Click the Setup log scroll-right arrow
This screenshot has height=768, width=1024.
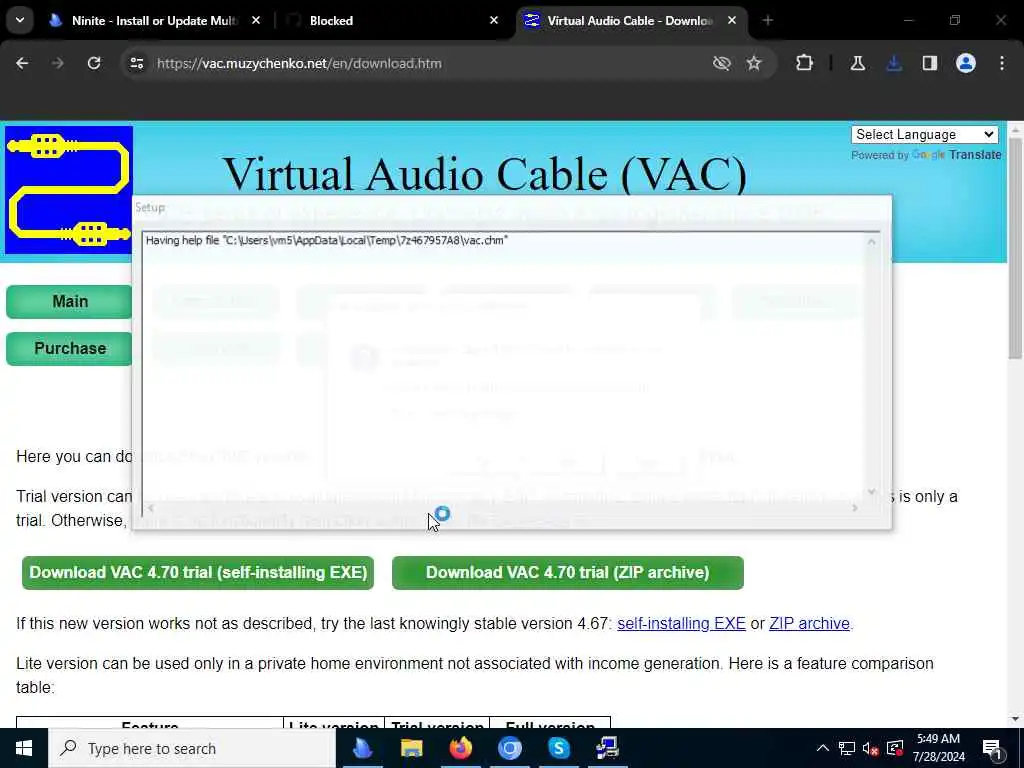coord(855,507)
